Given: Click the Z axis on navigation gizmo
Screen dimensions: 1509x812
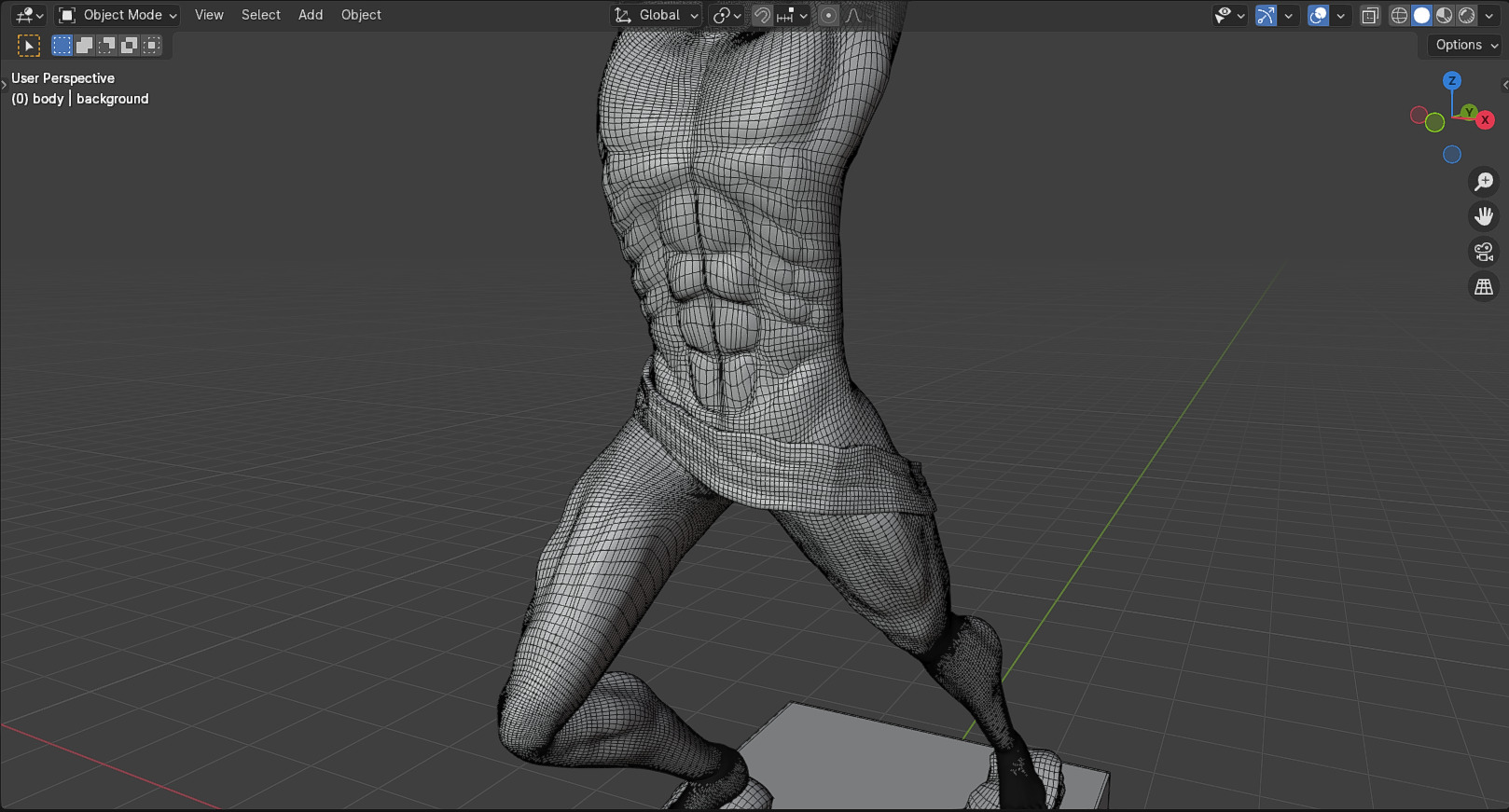Looking at the screenshot, I should point(1452,81).
